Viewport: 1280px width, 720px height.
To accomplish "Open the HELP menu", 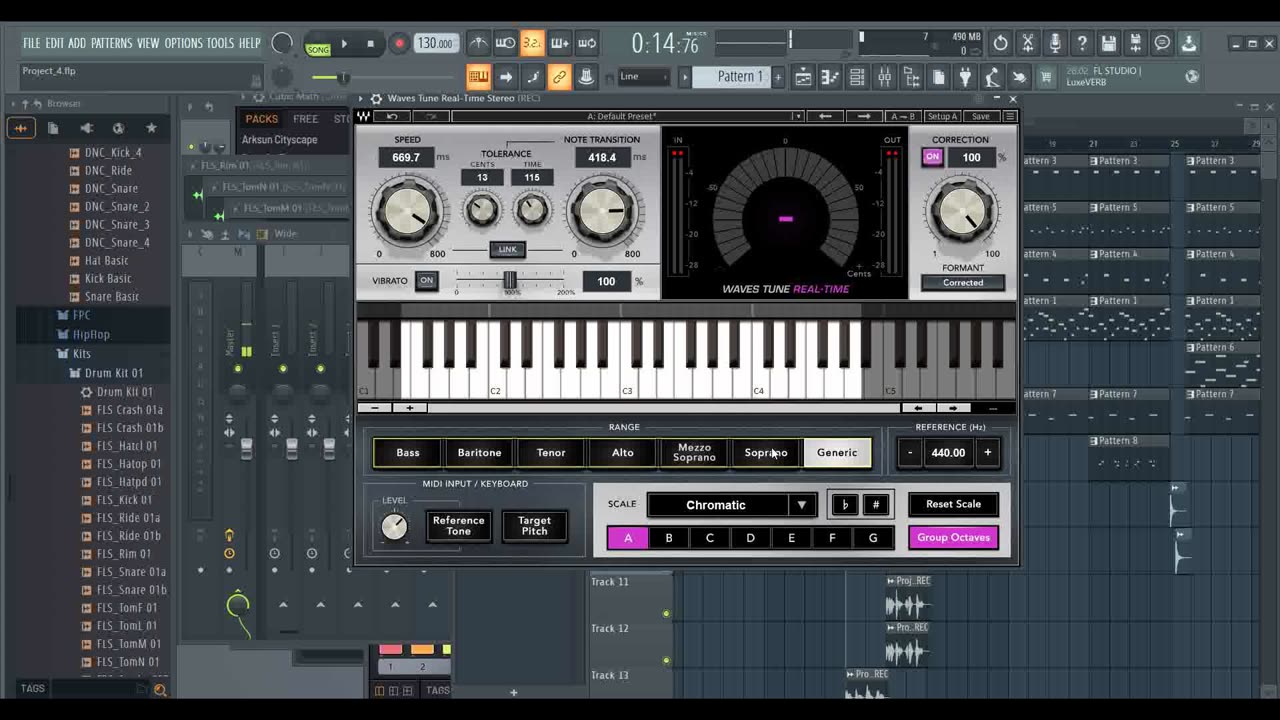I will [249, 43].
